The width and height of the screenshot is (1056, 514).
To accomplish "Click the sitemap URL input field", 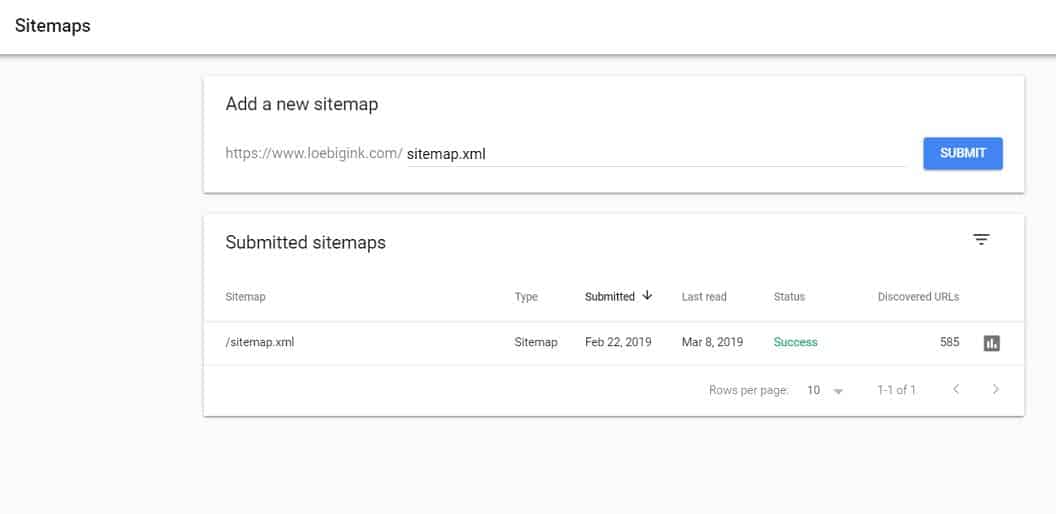I will pos(655,154).
